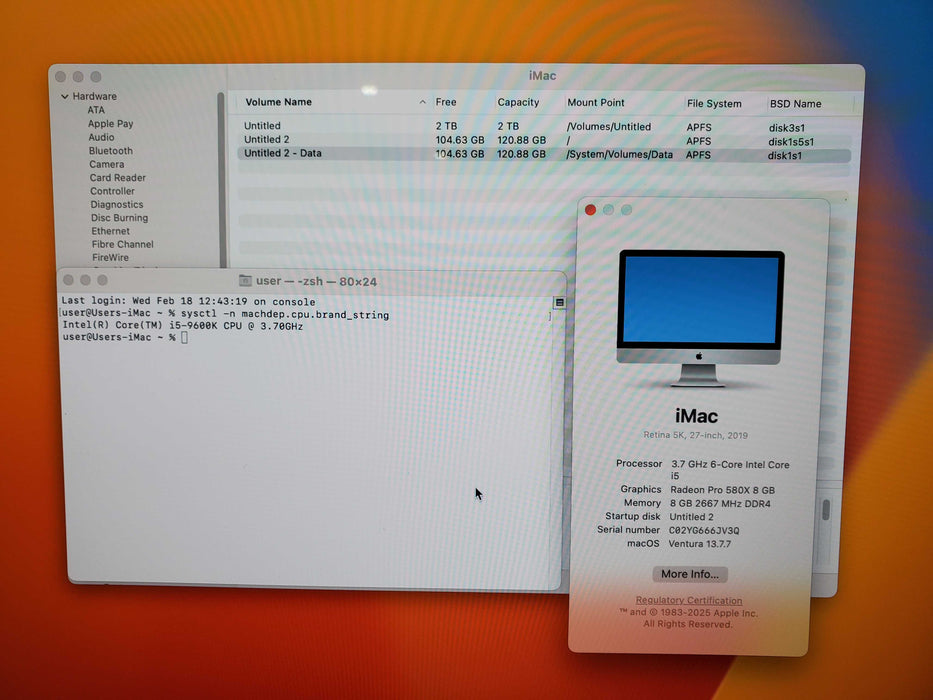Click the Terminal scrollback marker icon

[x=559, y=302]
